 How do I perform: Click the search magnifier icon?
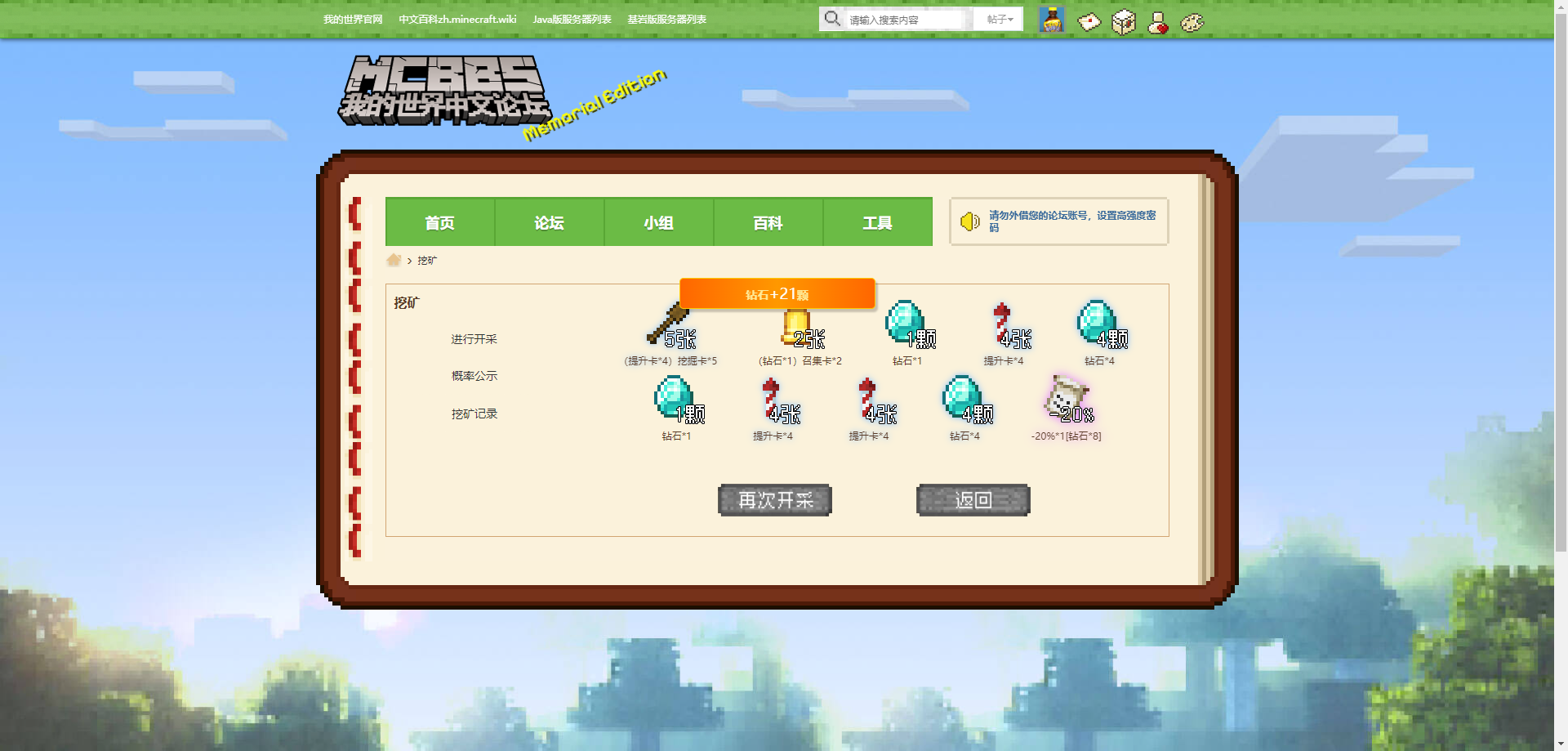pos(831,18)
